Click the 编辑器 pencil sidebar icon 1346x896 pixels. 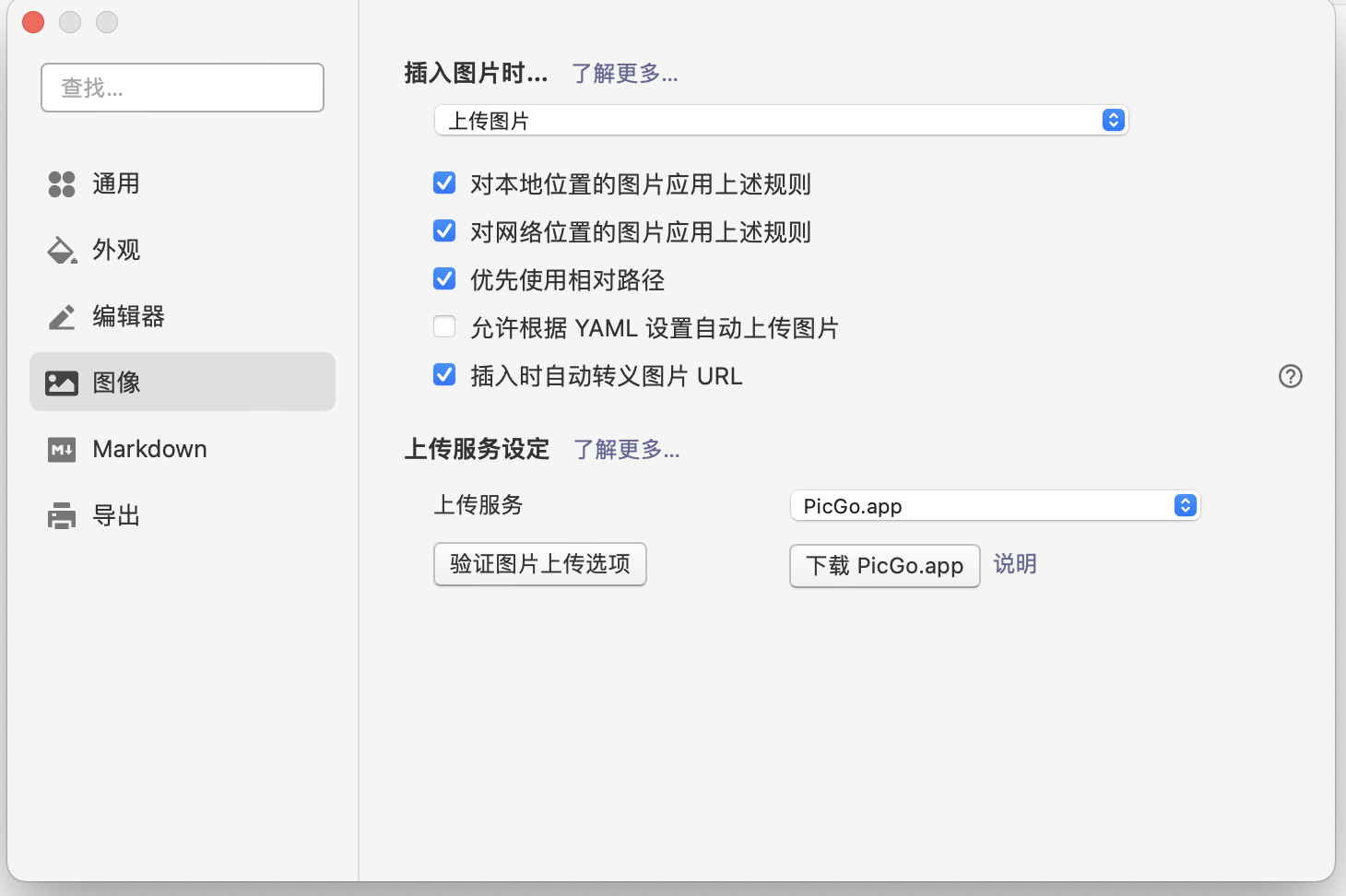point(62,317)
